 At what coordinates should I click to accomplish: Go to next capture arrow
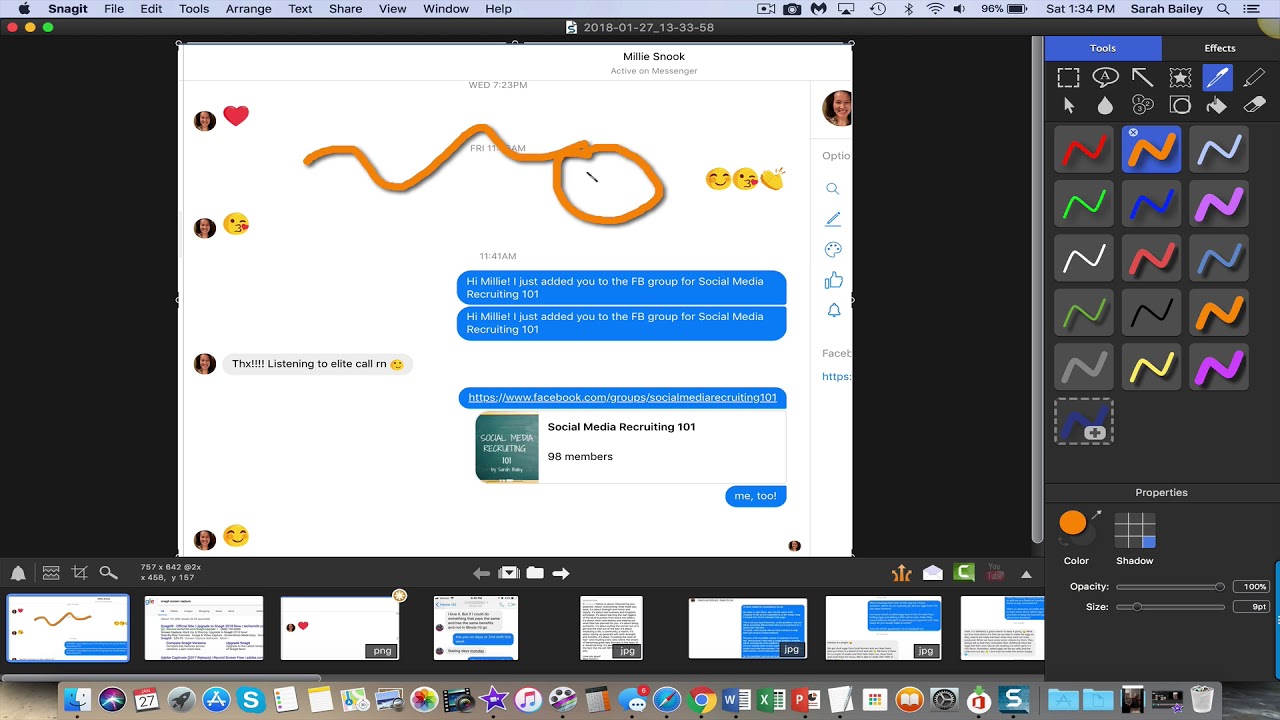pos(561,573)
